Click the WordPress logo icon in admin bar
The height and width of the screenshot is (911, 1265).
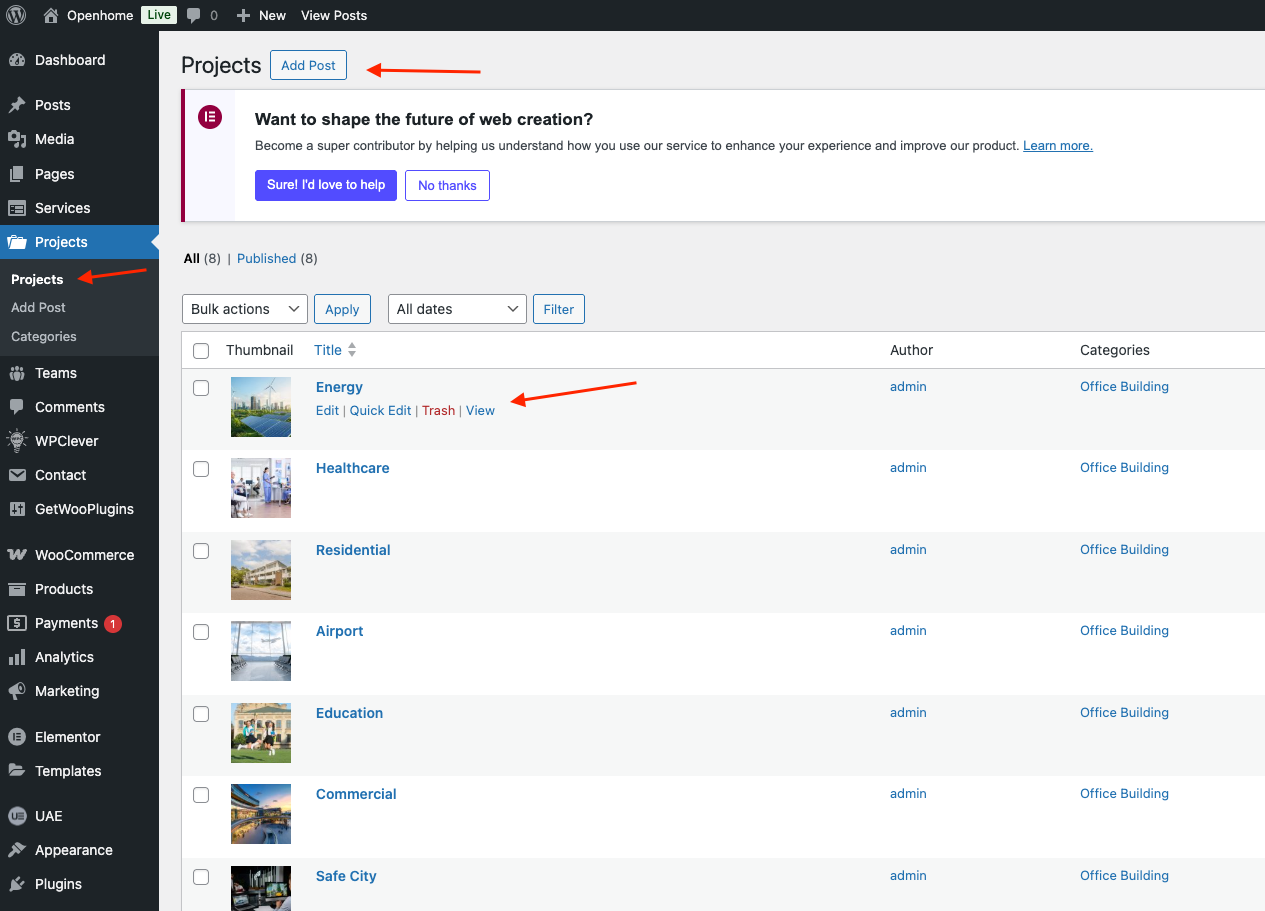[x=16, y=15]
